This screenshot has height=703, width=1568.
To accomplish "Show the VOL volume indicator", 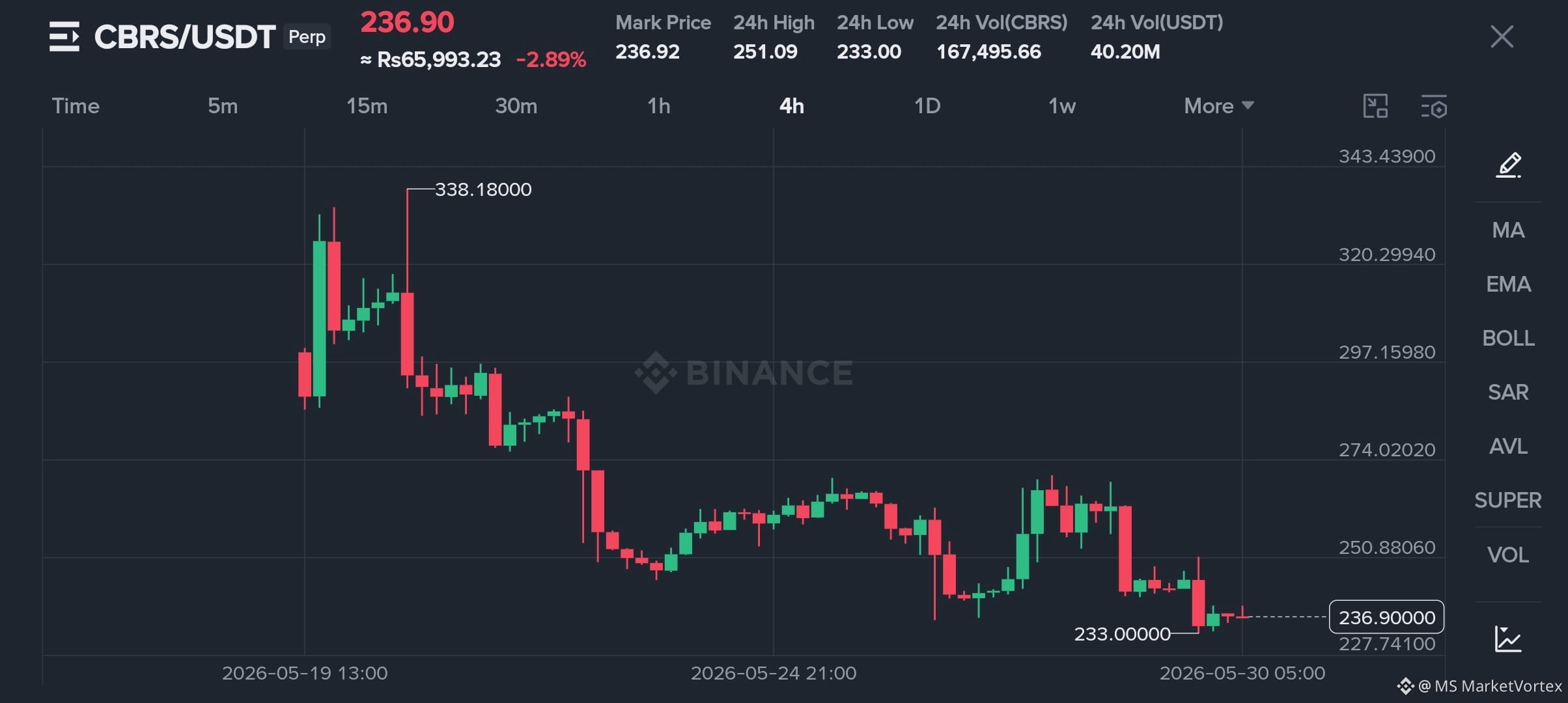I will [x=1508, y=555].
